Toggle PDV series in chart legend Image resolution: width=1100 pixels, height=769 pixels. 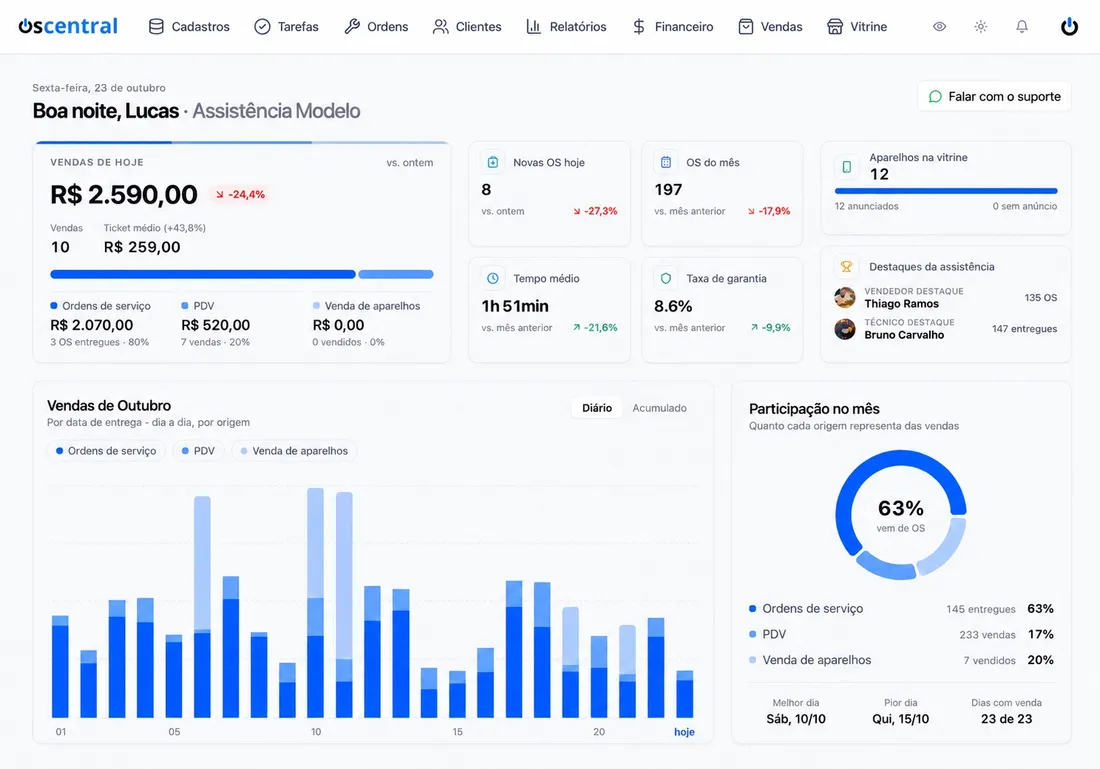pyautogui.click(x=198, y=450)
